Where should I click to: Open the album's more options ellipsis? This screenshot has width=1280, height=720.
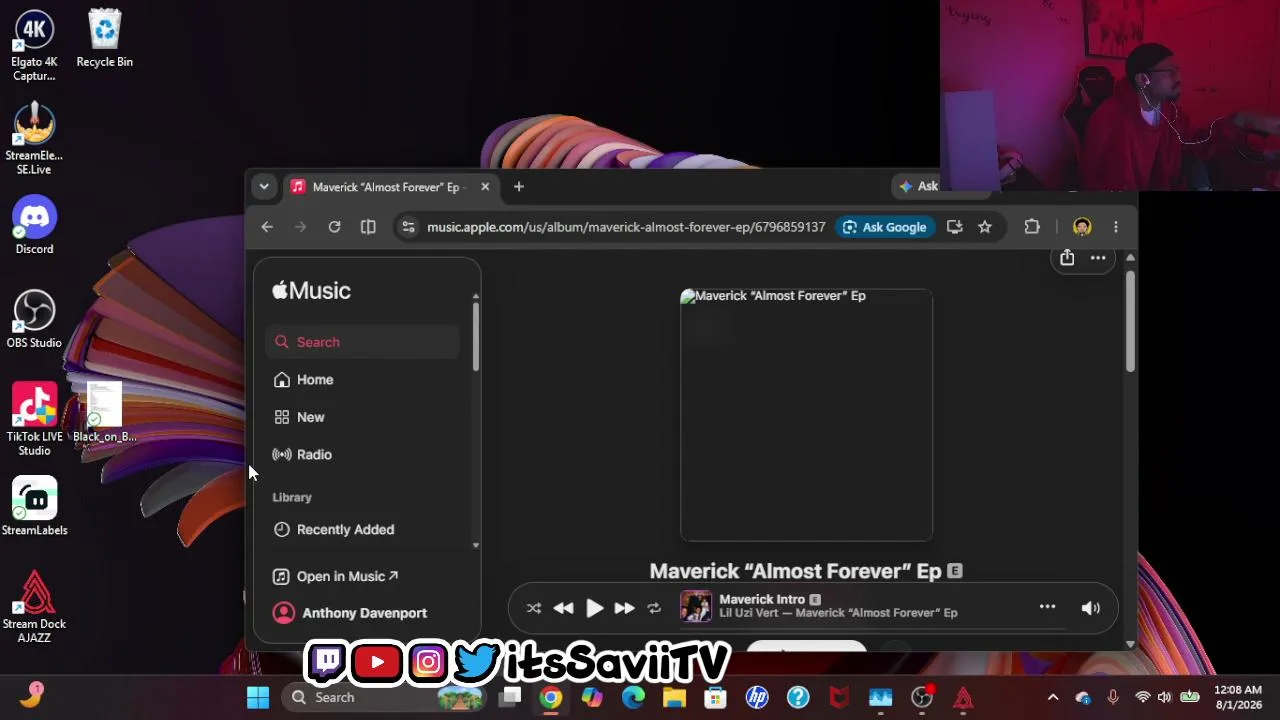click(1098, 258)
